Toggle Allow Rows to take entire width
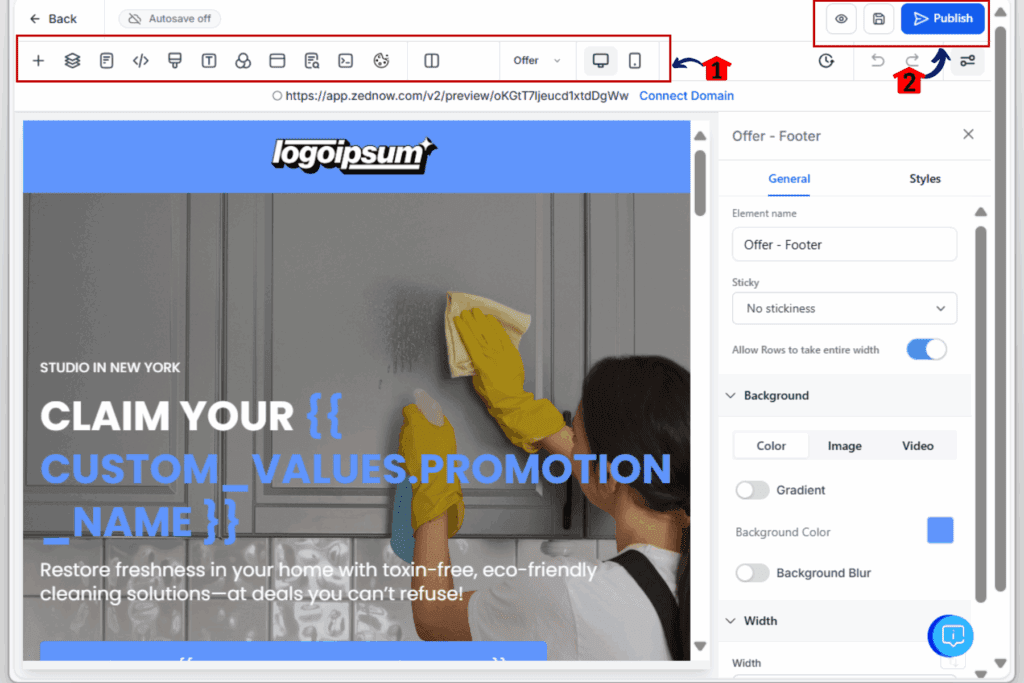Image resolution: width=1024 pixels, height=683 pixels. [x=926, y=350]
